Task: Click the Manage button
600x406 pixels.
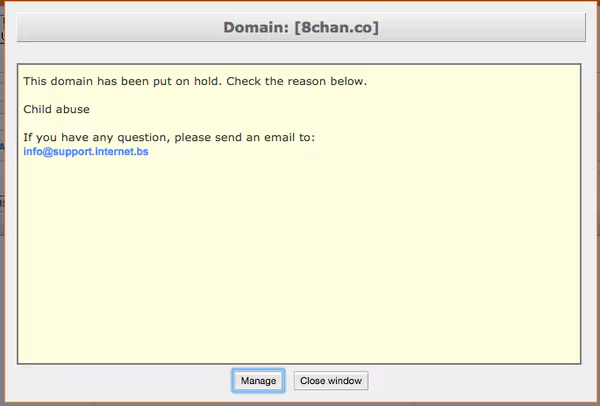Action: pos(258,381)
